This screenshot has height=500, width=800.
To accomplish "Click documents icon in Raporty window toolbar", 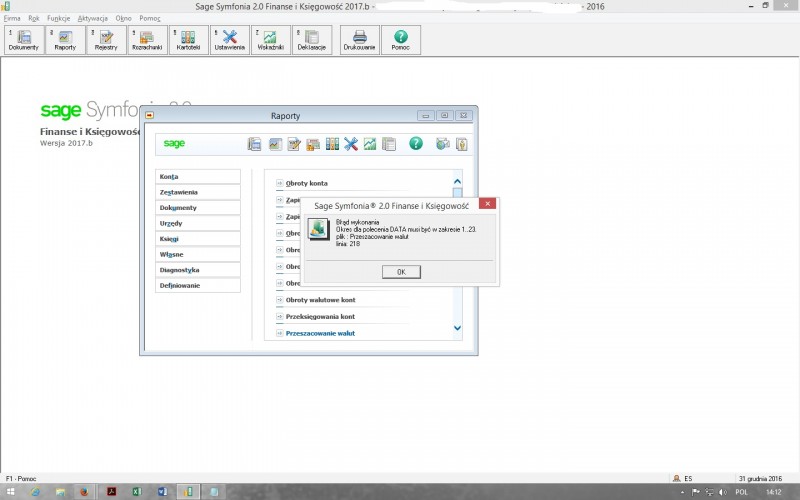I will (x=254, y=144).
